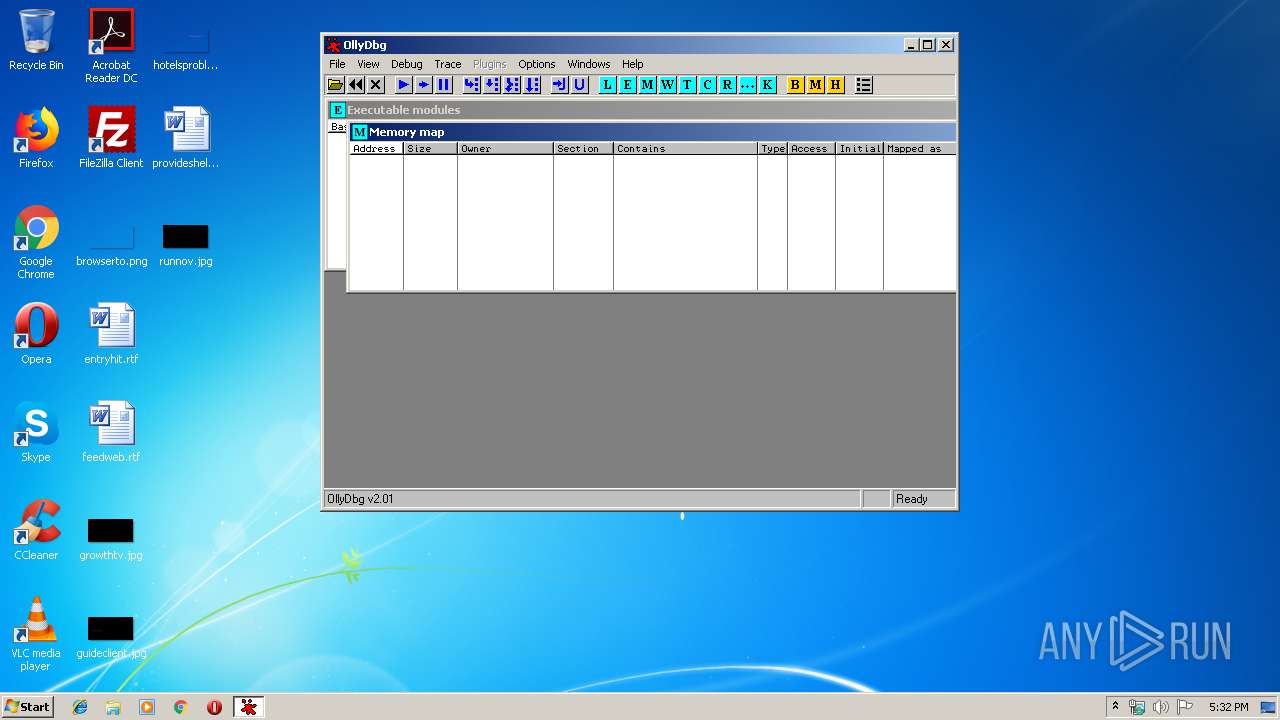This screenshot has height=720, width=1280.
Task: Select the CCleaner desktop icon
Action: click(x=36, y=530)
